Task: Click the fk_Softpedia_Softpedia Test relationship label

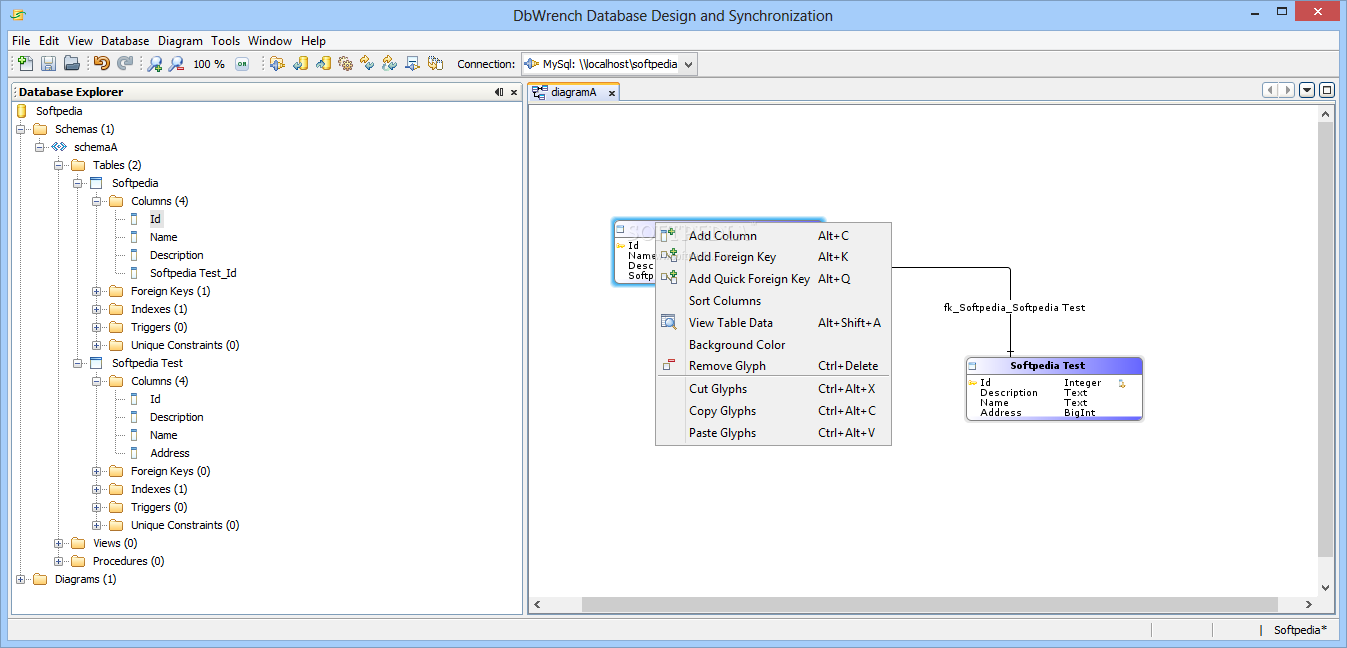Action: (x=1014, y=308)
